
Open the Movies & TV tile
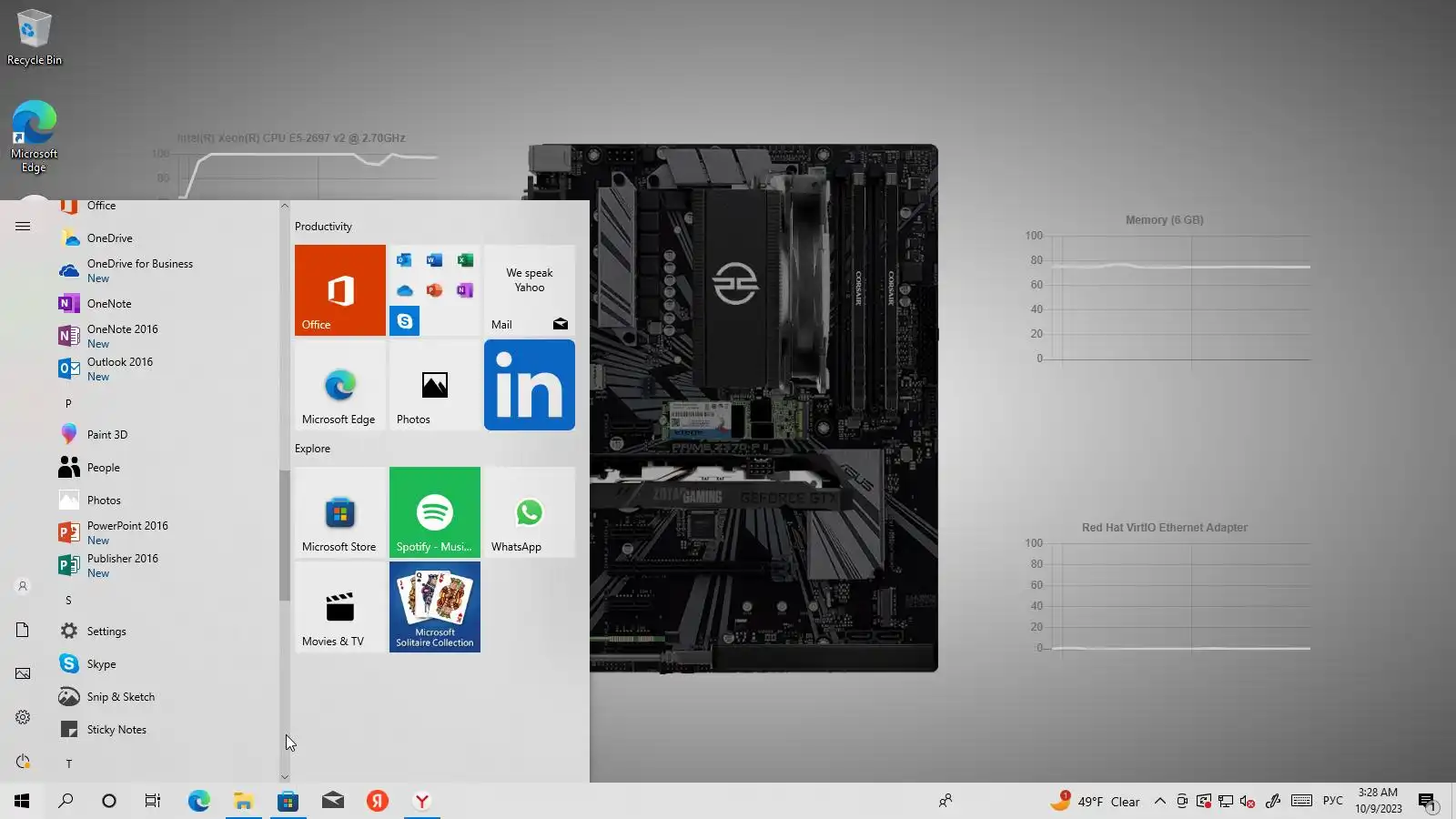[x=340, y=607]
